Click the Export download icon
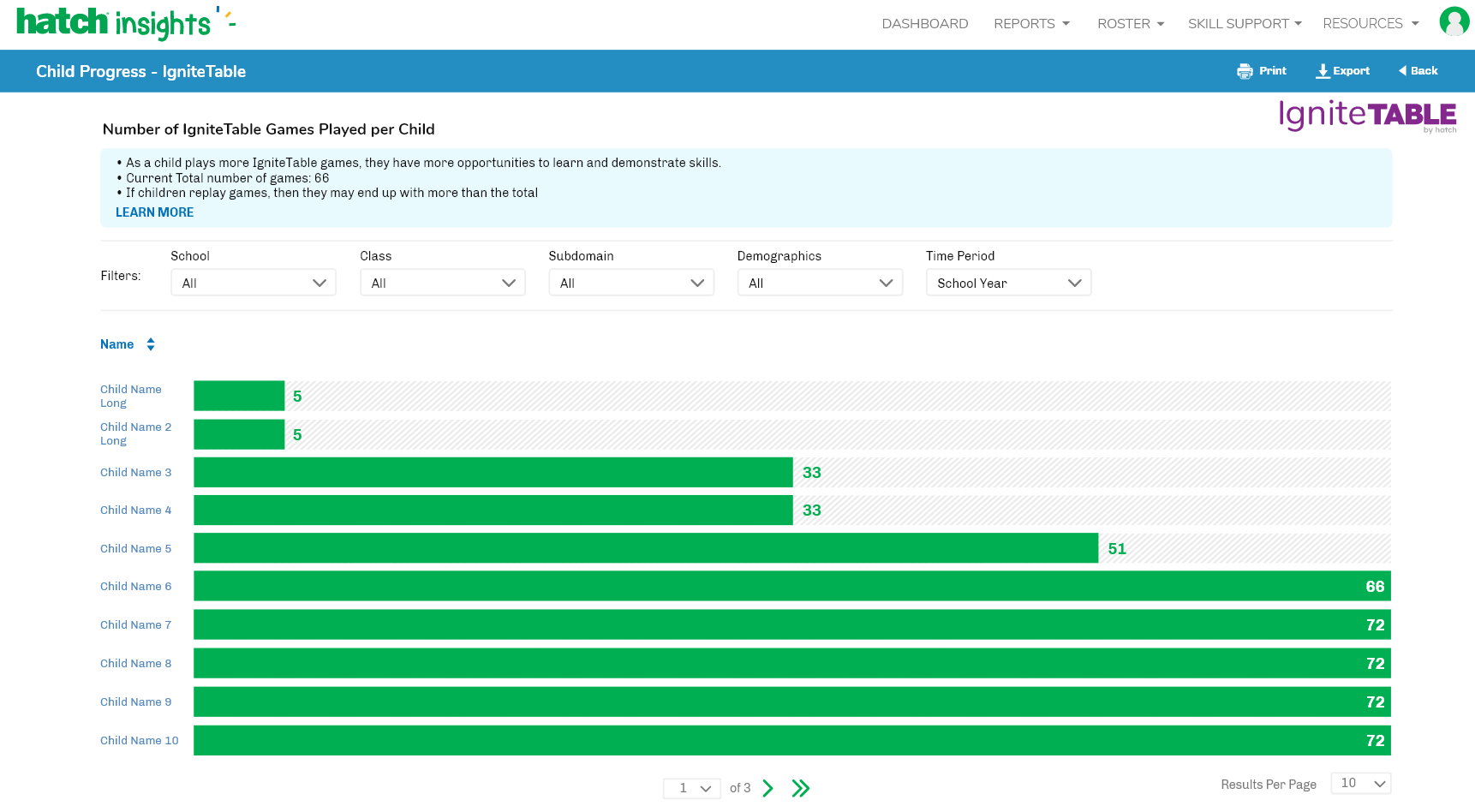The image size is (1475, 812). [x=1323, y=71]
